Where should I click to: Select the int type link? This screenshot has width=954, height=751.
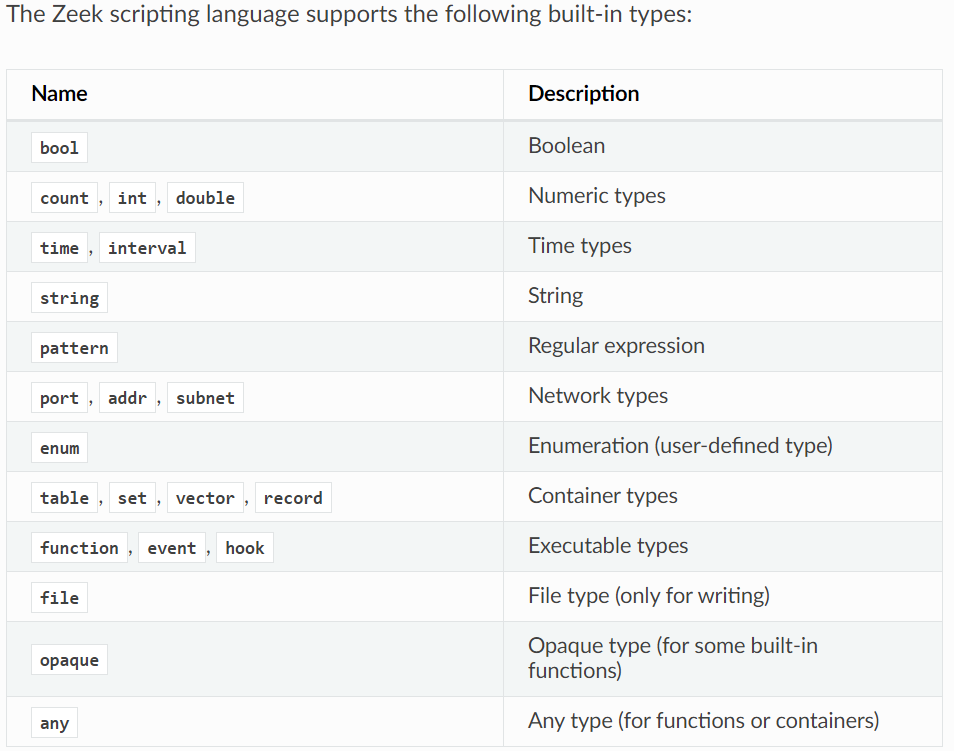[132, 198]
